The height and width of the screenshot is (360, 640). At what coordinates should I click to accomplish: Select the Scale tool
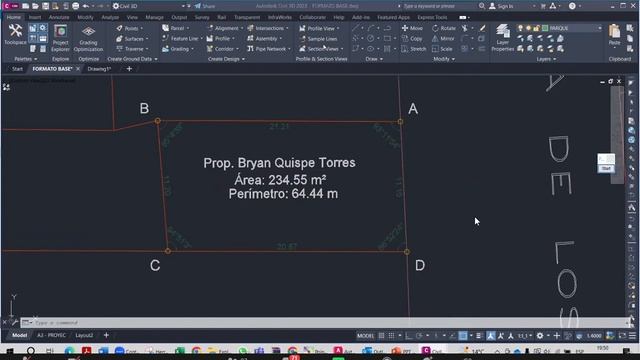point(442,49)
